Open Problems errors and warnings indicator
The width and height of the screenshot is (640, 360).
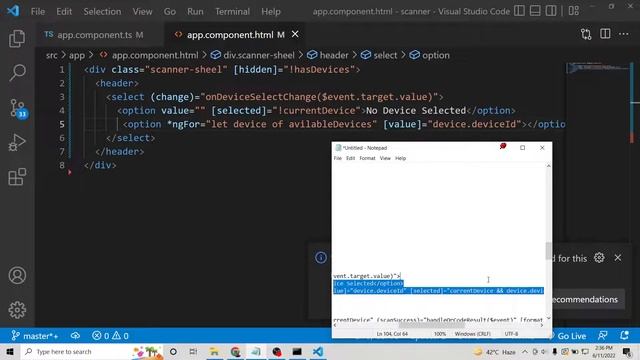[110, 336]
